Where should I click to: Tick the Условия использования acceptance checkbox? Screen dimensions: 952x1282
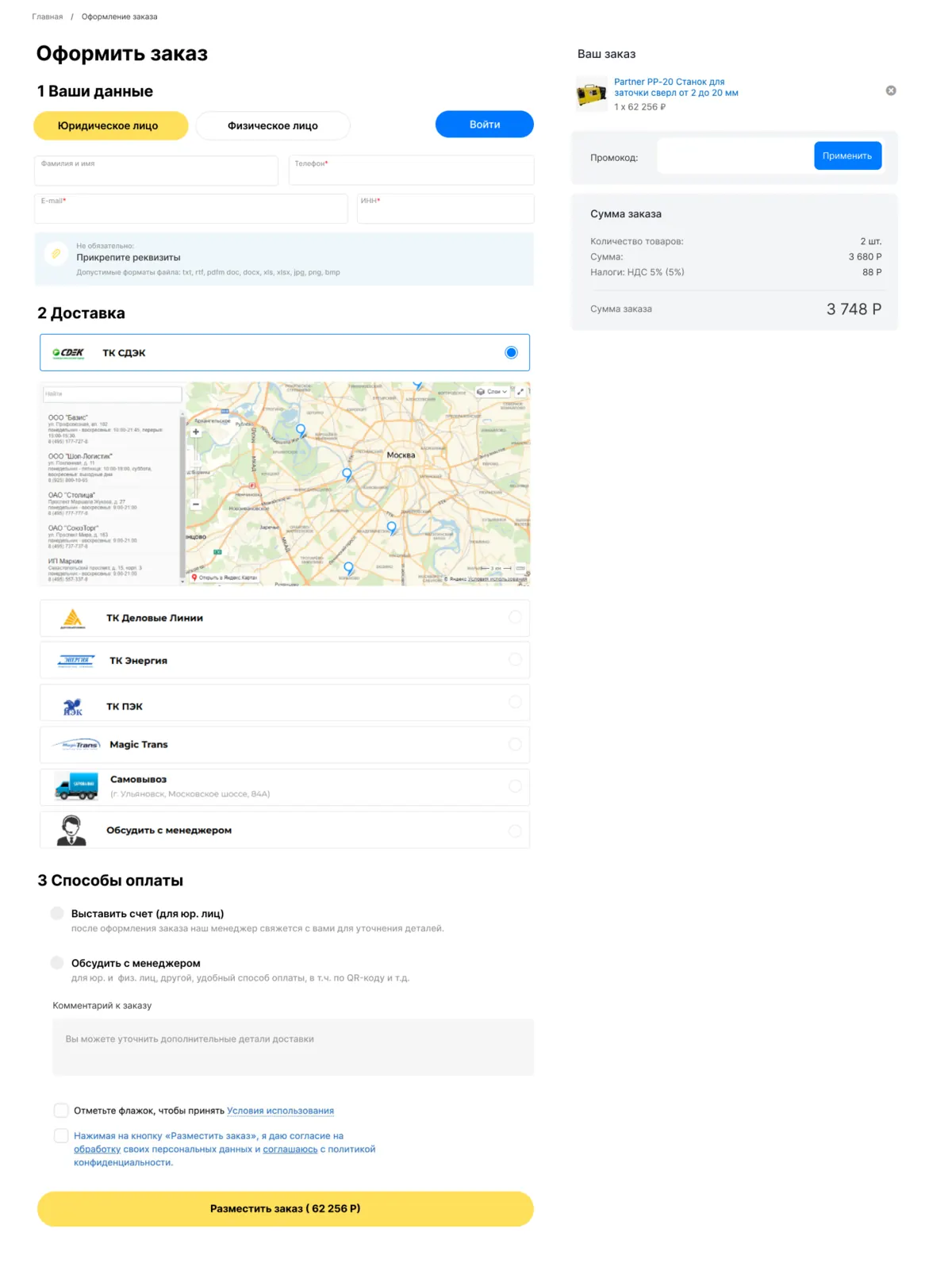[61, 1111]
